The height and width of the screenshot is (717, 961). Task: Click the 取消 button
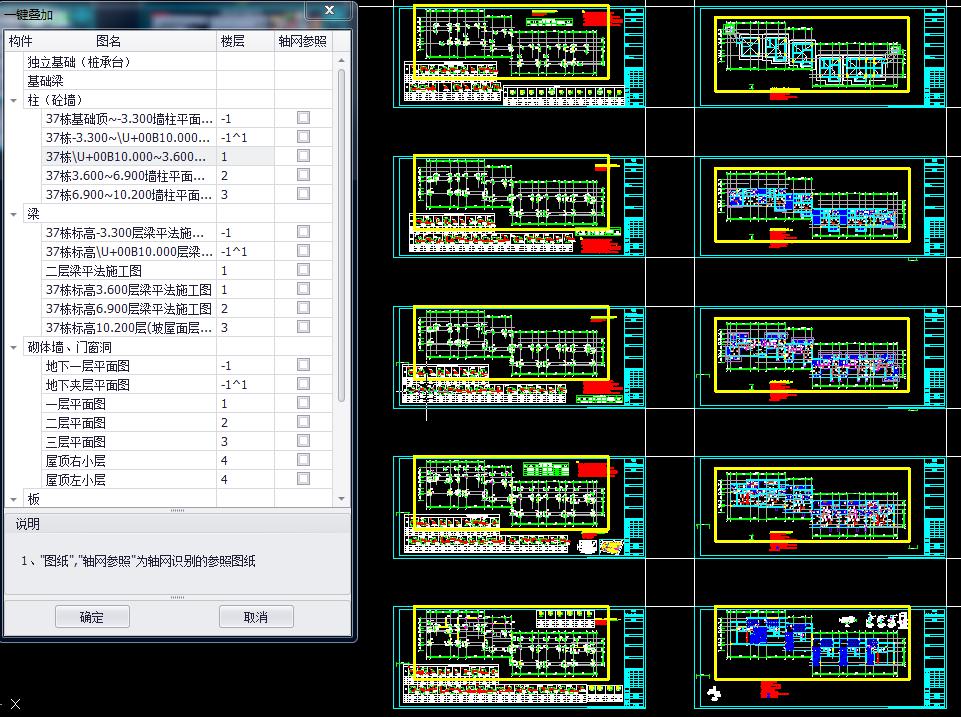point(256,616)
